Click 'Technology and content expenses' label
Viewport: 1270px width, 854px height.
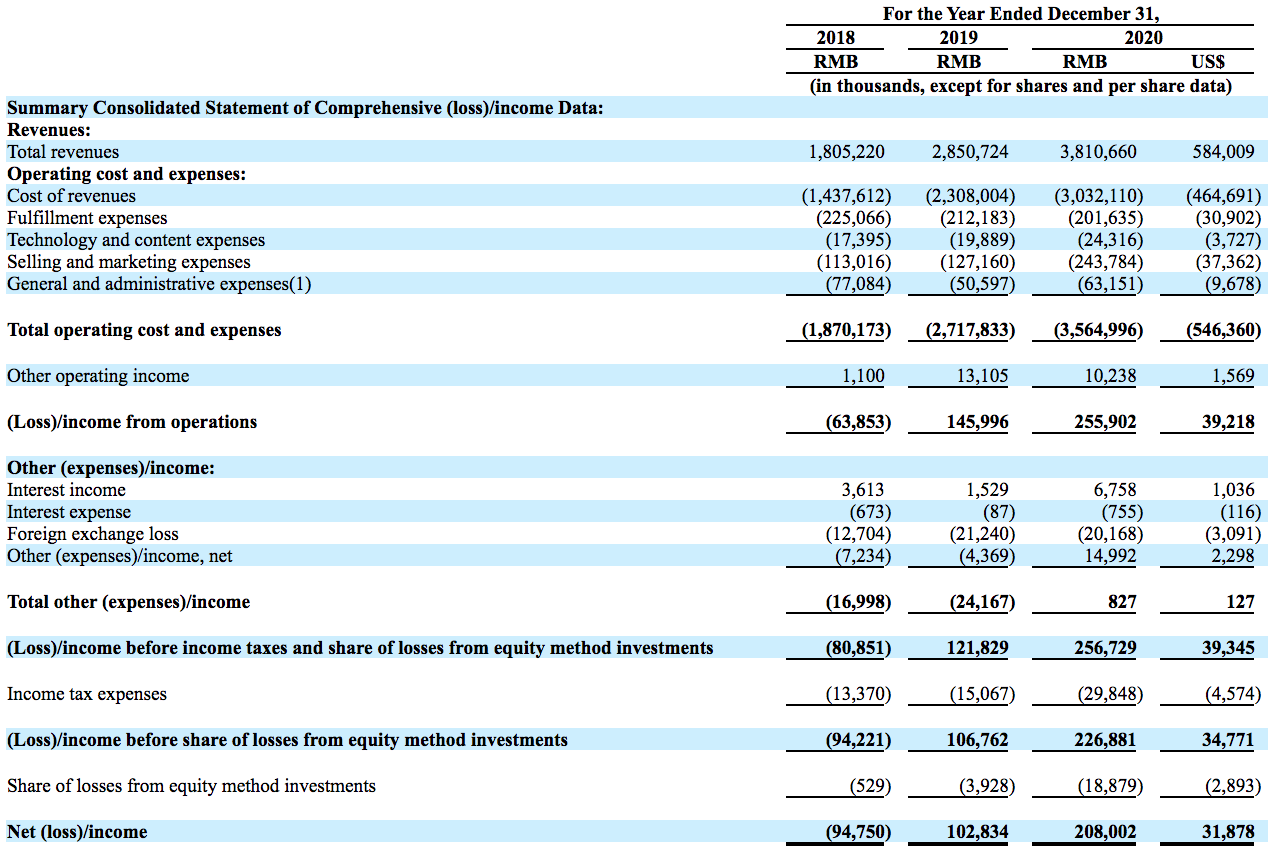pos(136,240)
